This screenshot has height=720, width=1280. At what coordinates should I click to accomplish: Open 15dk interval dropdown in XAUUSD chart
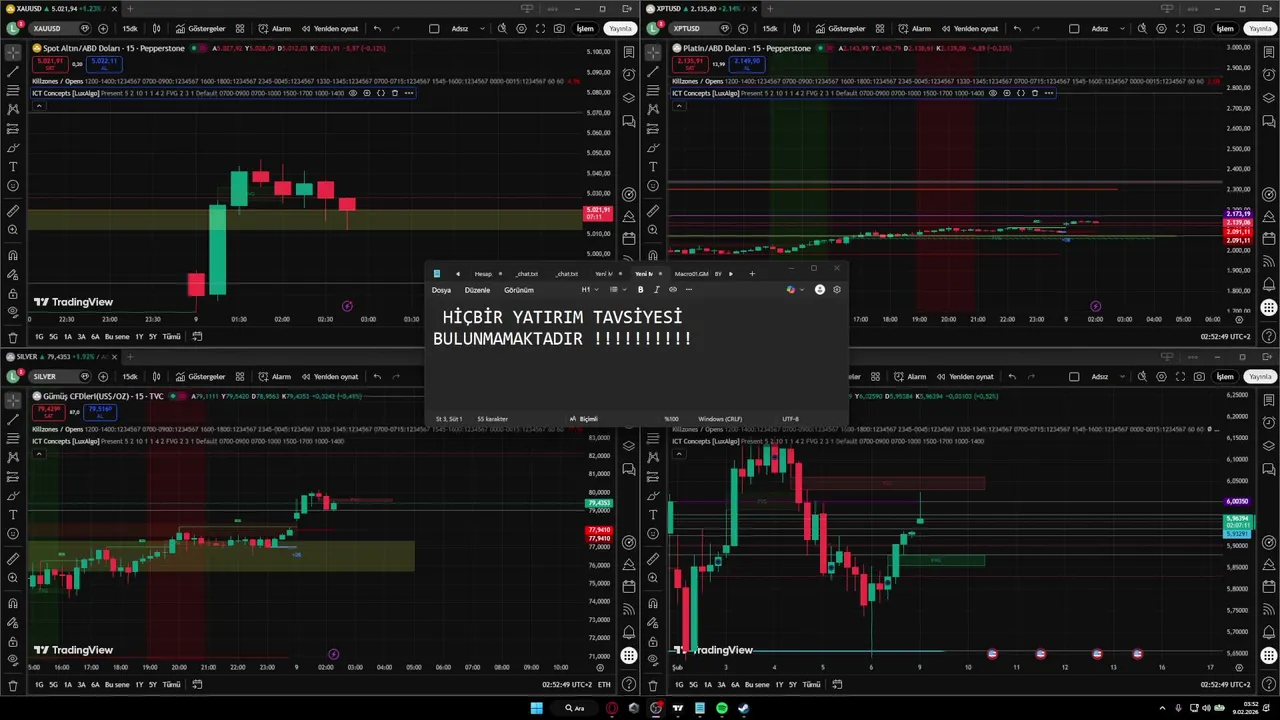(130, 29)
